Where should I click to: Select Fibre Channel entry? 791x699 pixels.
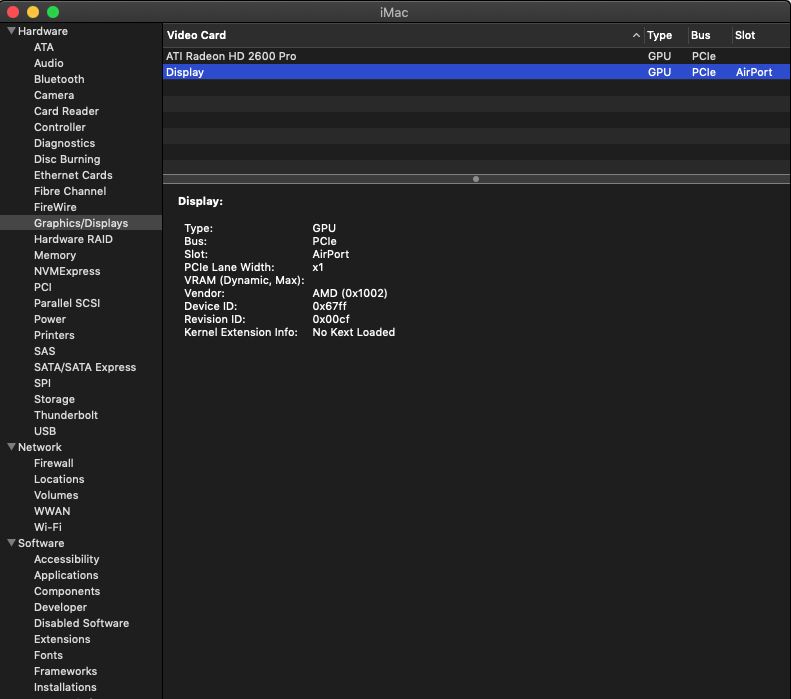coord(70,191)
